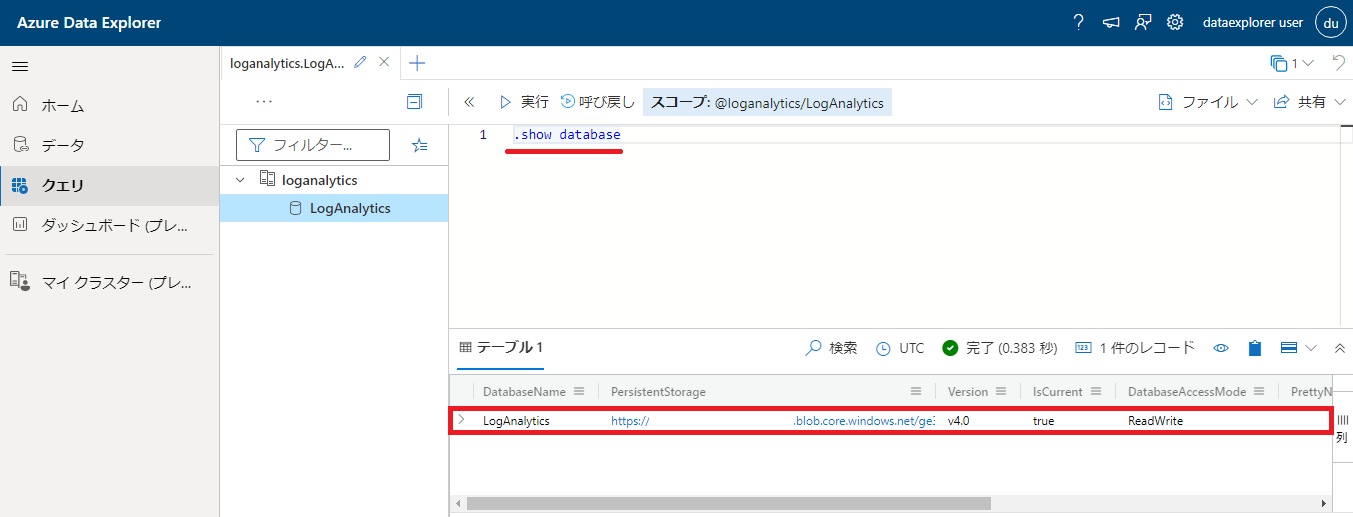Viewport: 1353px width, 517px height.
Task: Open the 列 columns side panel
Action: click(x=1343, y=428)
